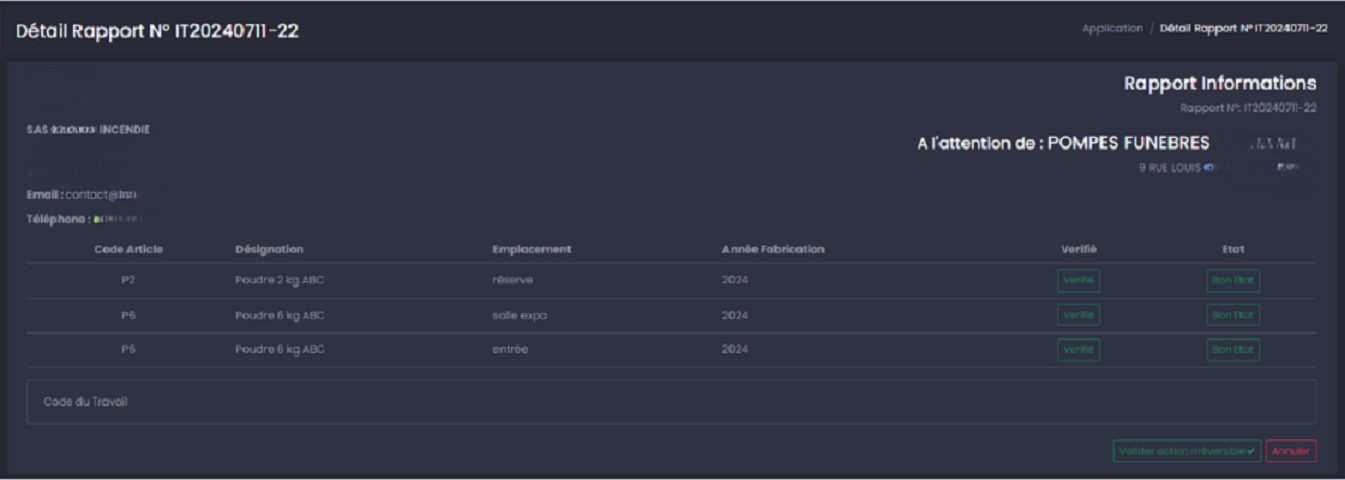Toggle Verifié badge for salle expo row
Screen dimensions: 1345x480
1078,315
